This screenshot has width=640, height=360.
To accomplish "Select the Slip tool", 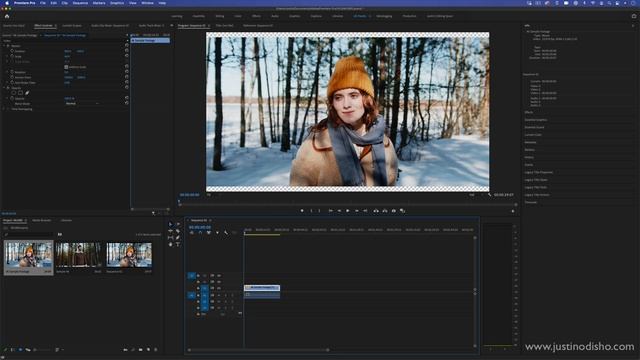I will pos(171,238).
